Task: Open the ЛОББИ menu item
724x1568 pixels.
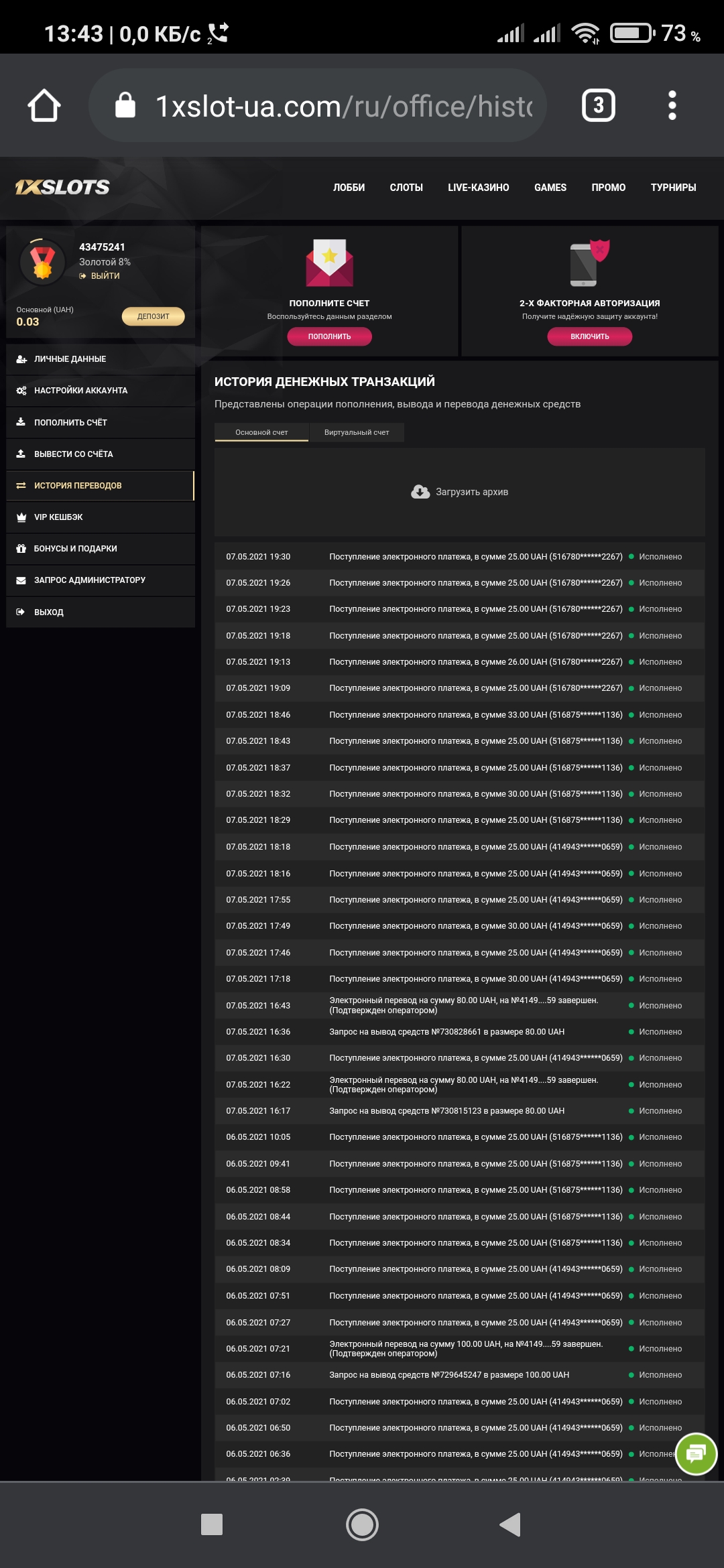Action: [349, 188]
